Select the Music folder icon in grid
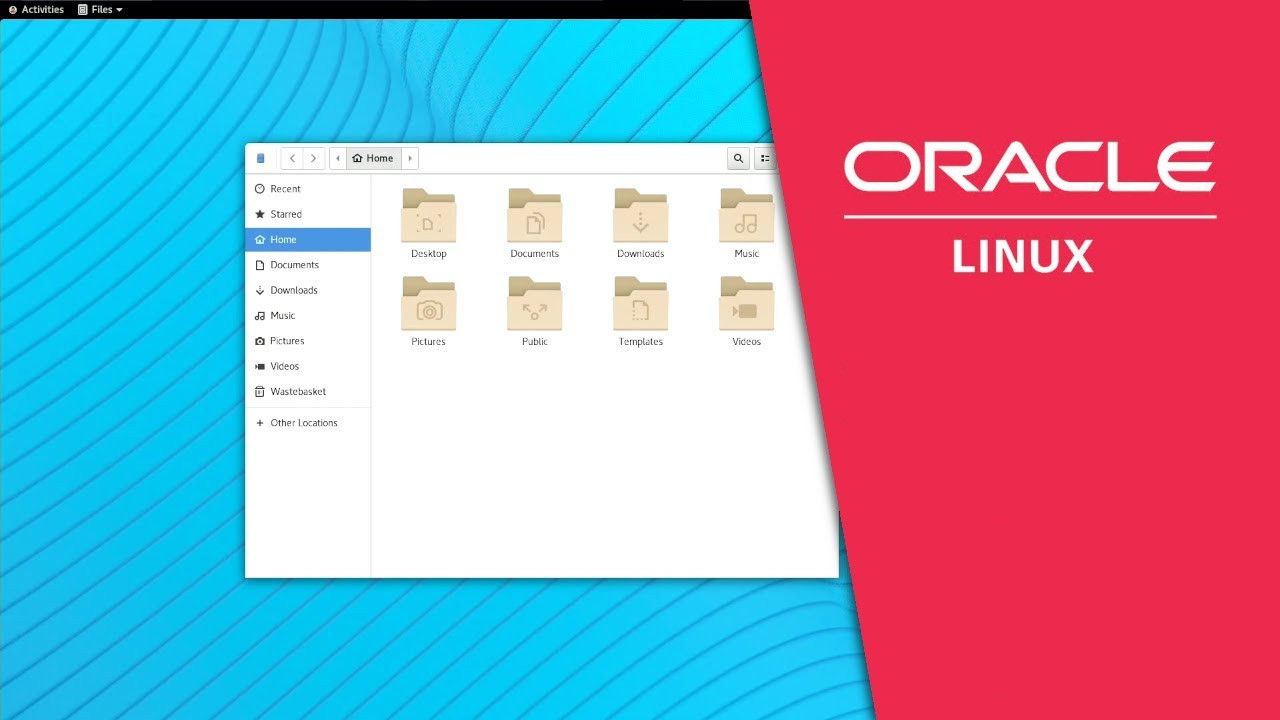Viewport: 1280px width, 720px height. 746,216
